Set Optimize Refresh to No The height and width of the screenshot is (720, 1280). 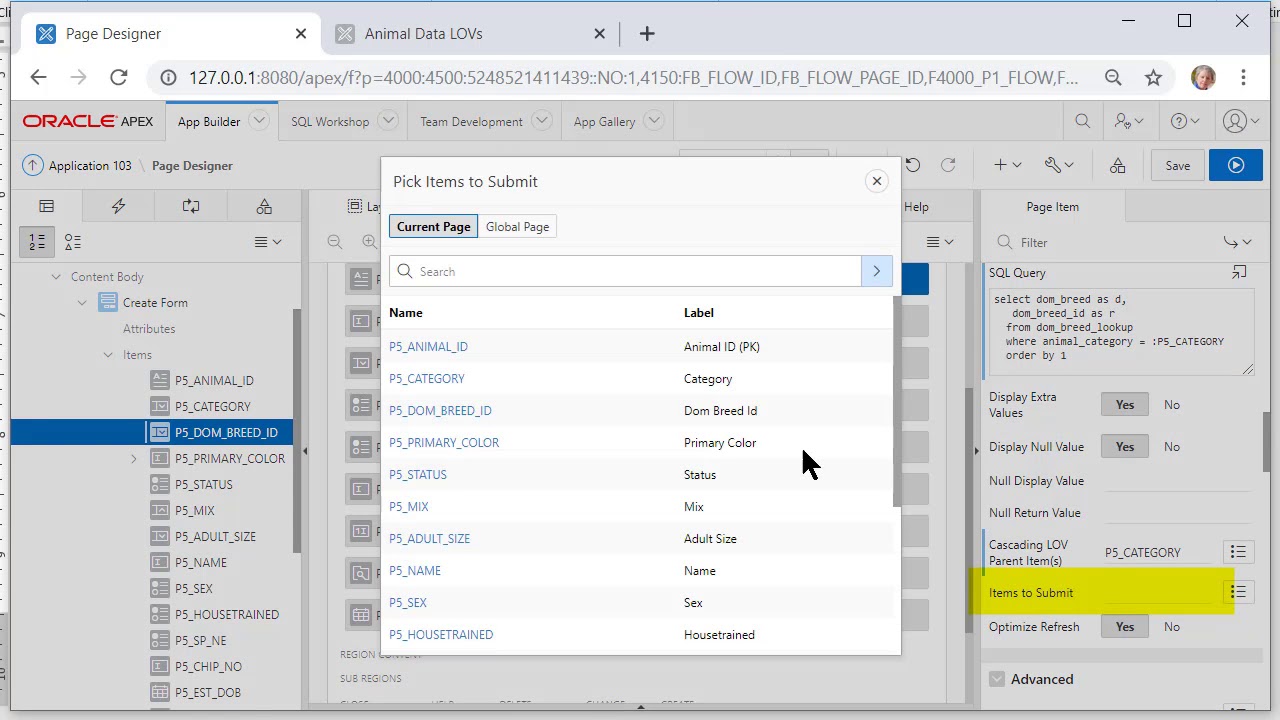1172,627
